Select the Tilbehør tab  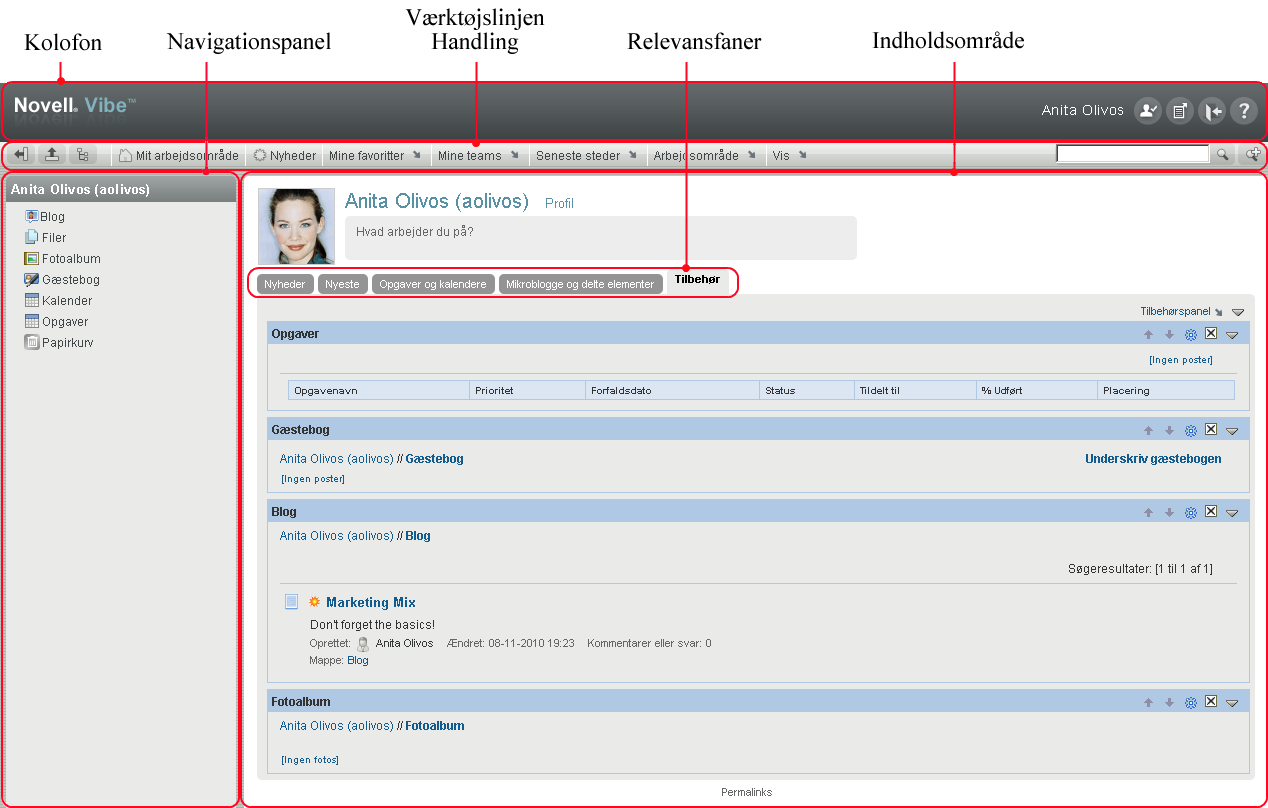(x=697, y=281)
